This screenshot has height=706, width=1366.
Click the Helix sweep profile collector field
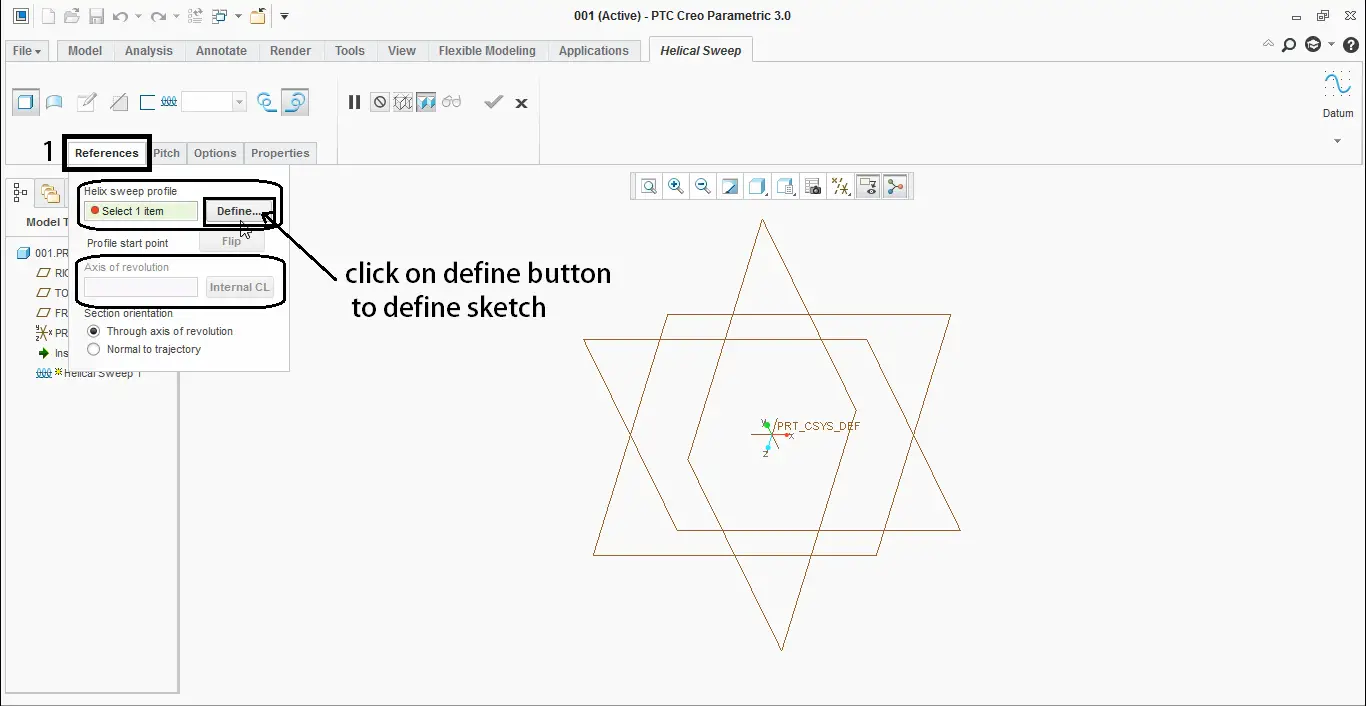pos(141,211)
